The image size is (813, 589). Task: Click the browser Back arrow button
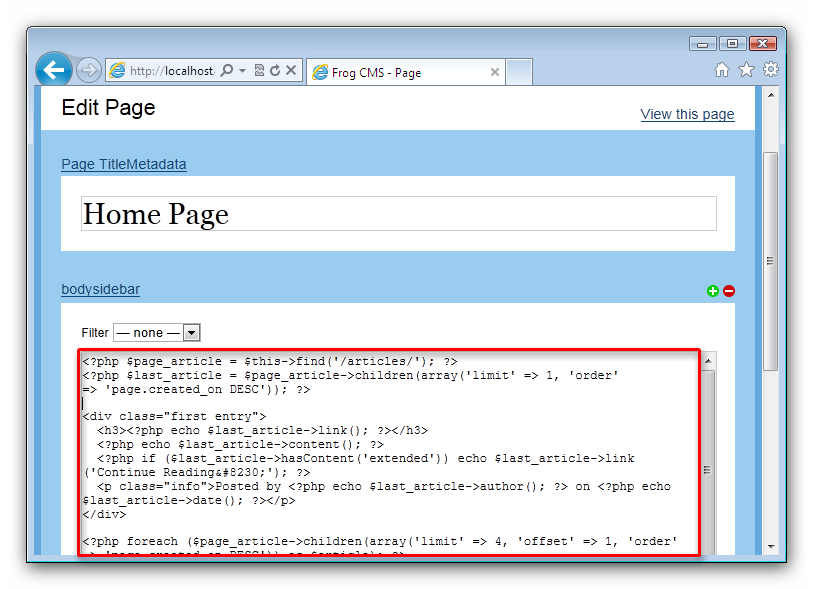coord(54,70)
